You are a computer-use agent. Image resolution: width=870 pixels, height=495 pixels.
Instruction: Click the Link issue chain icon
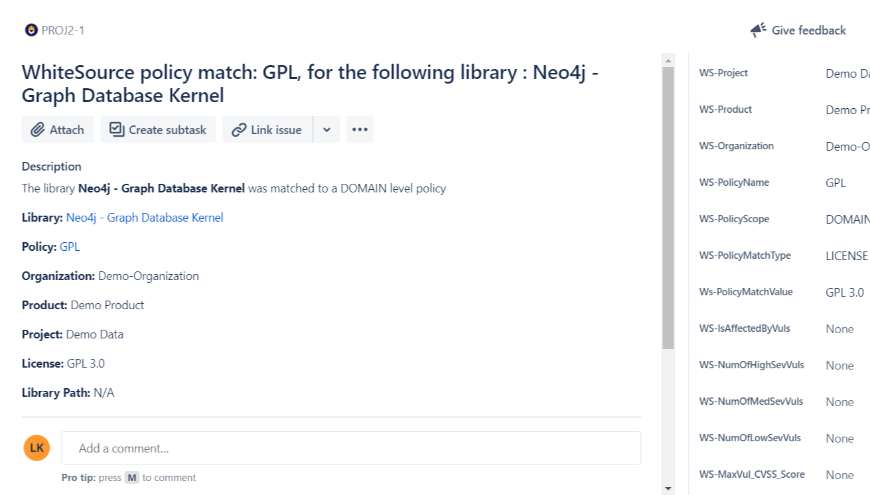(239, 130)
